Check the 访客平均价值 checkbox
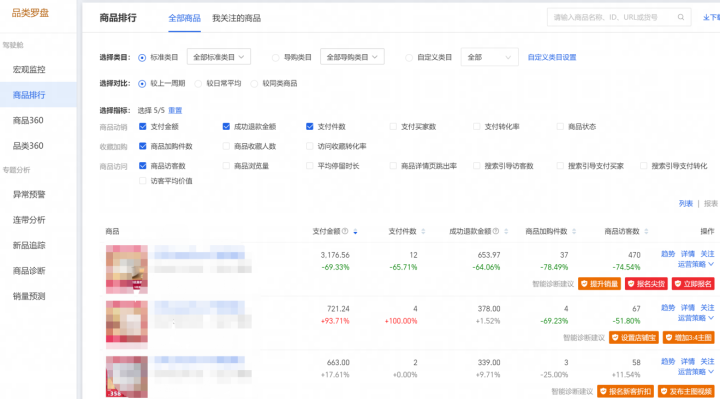Image resolution: width=720 pixels, height=399 pixels. [143, 181]
